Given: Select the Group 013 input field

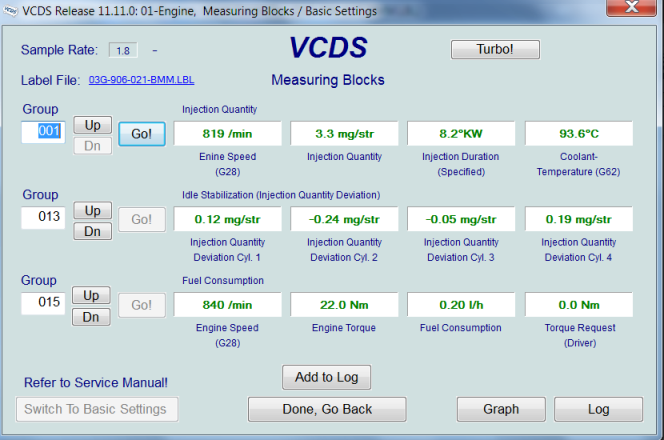Looking at the screenshot, I should (43, 217).
